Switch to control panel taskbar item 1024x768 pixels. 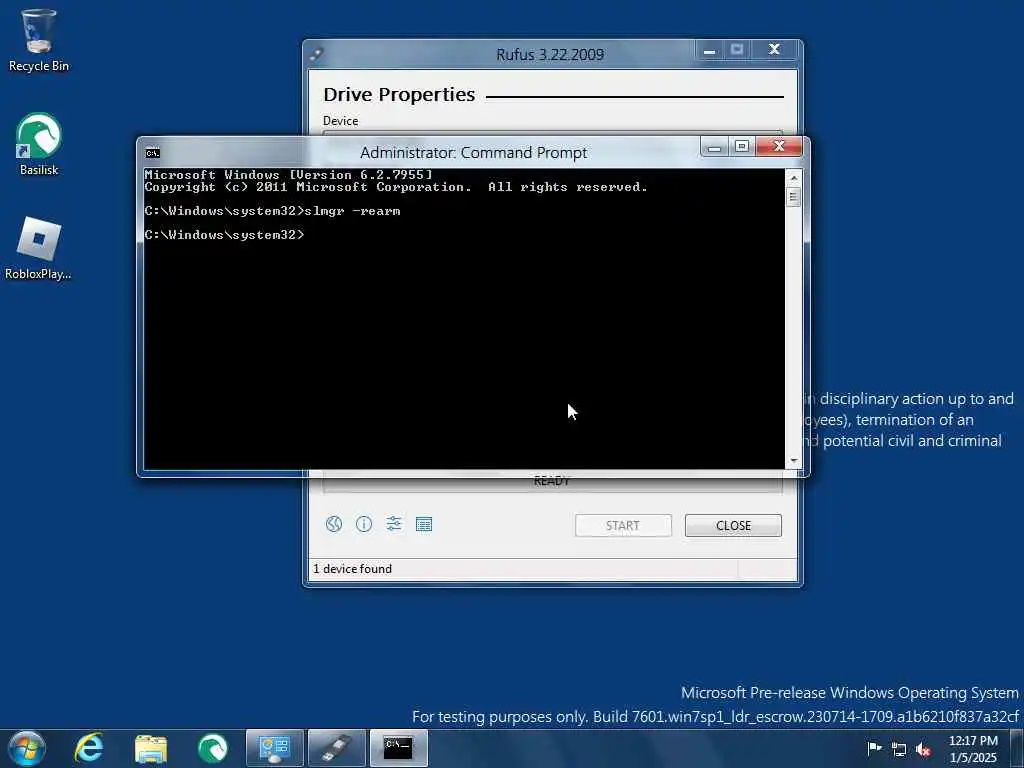tap(274, 748)
